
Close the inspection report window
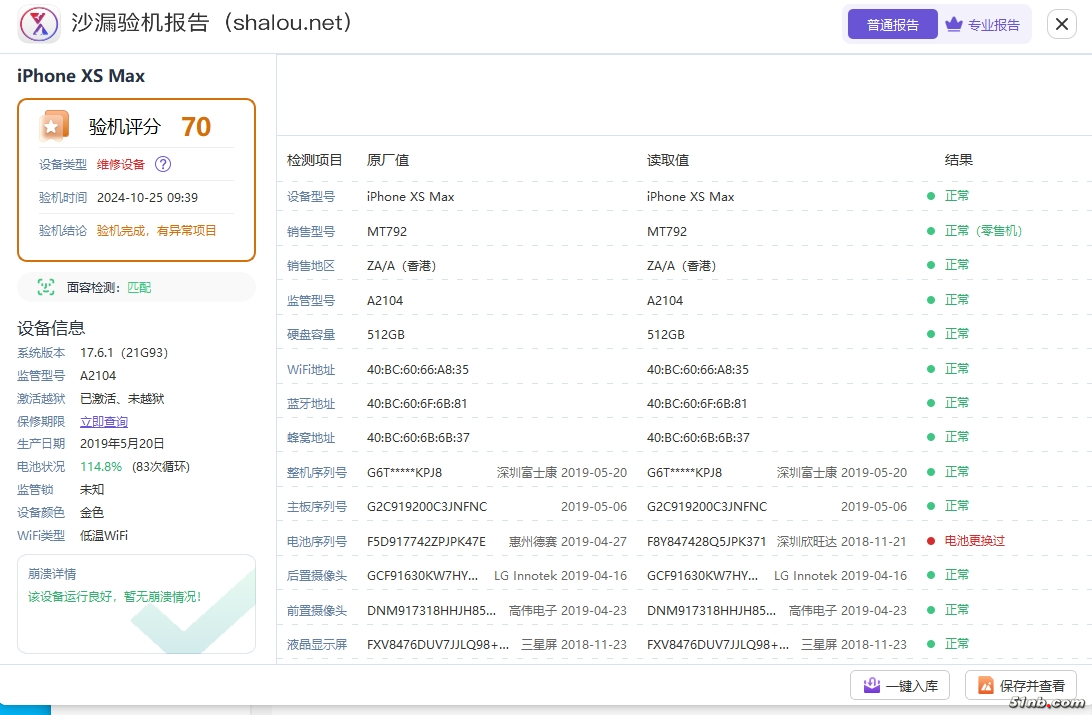pos(1061,25)
